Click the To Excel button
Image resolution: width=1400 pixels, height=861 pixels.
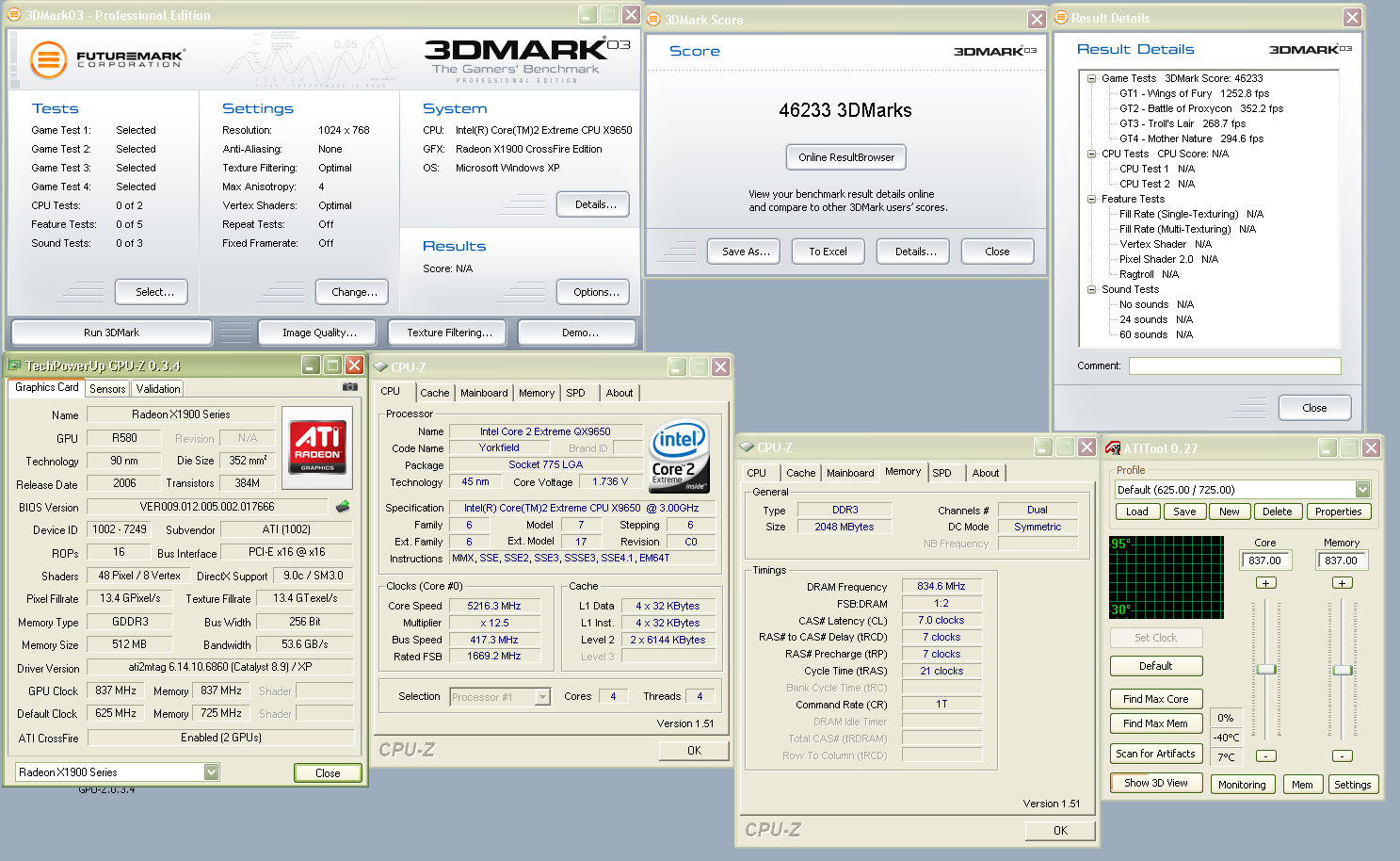tap(828, 252)
